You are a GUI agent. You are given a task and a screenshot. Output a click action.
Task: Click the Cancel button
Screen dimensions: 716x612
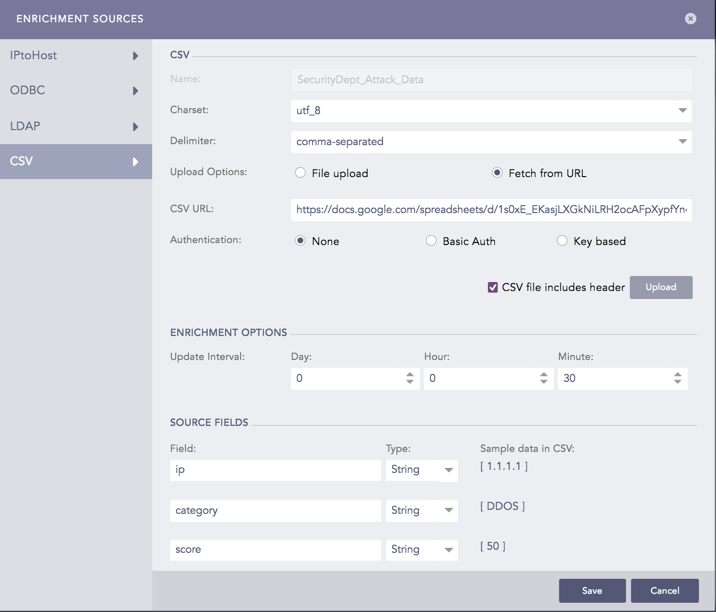pyautogui.click(x=664, y=591)
